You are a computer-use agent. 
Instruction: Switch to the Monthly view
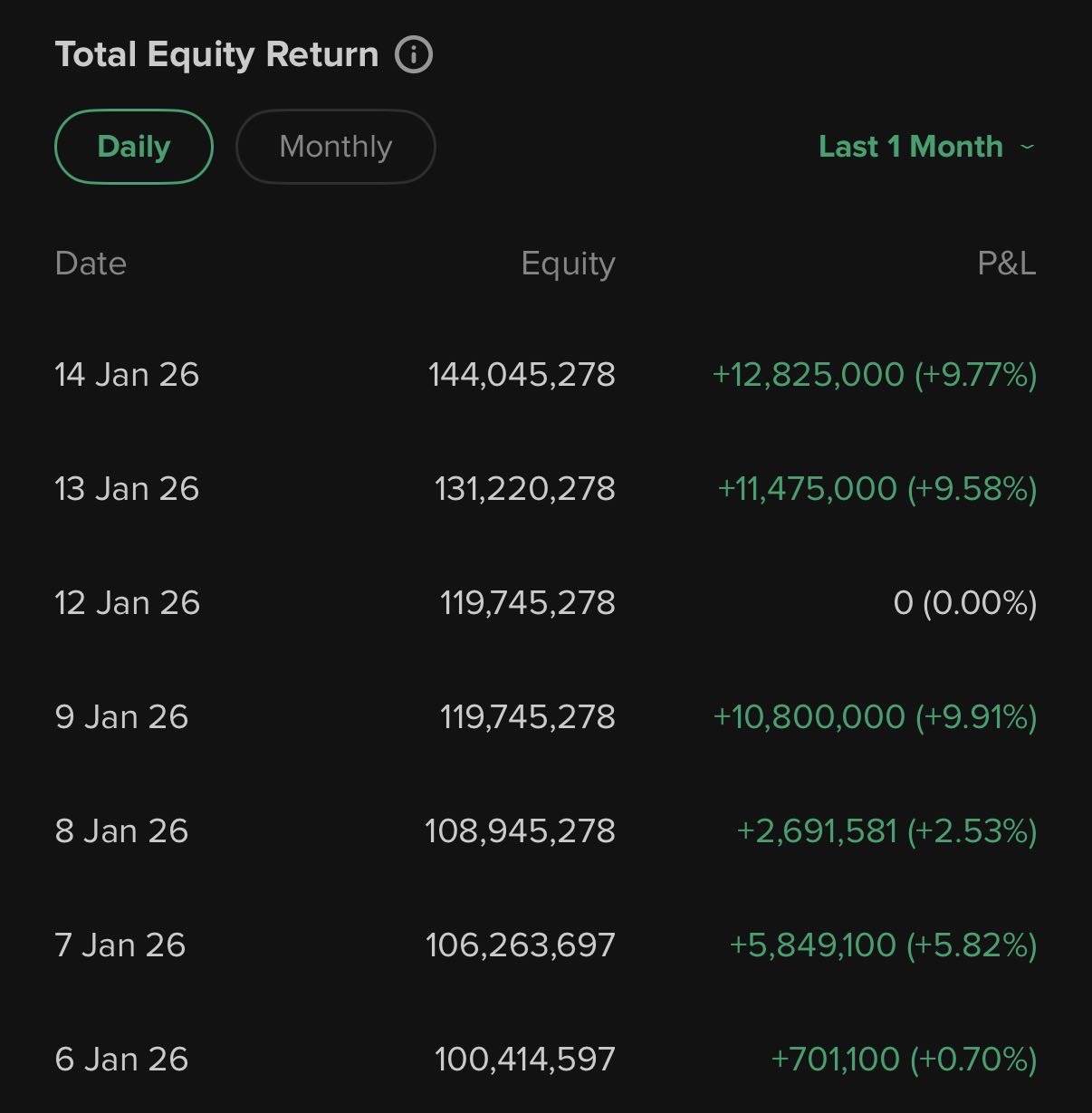pyautogui.click(x=335, y=147)
